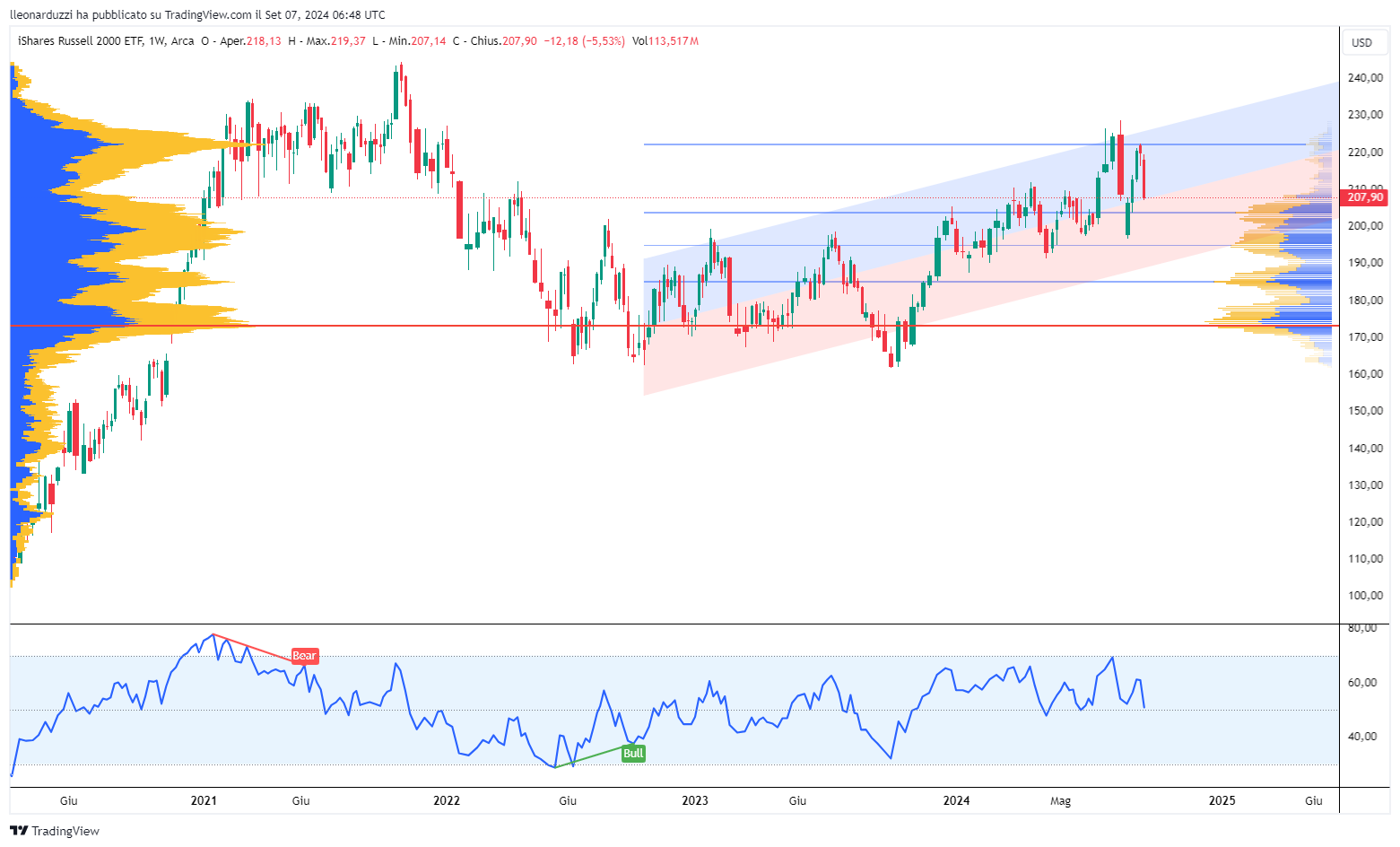Viewport: 1400px width, 847px height.
Task: Click the 2023 time axis label
Action: pos(694,800)
